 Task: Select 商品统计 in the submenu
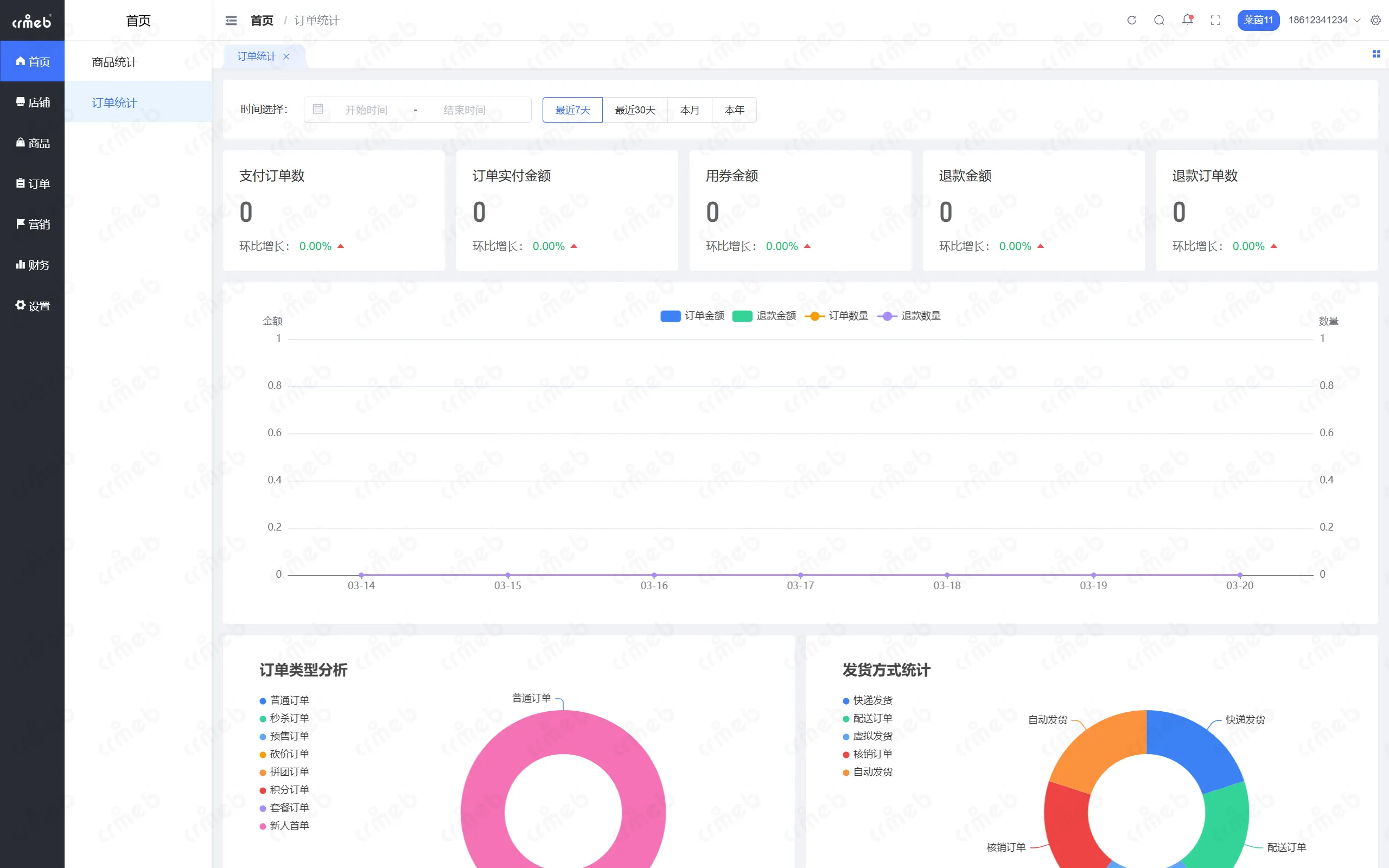(x=138, y=62)
